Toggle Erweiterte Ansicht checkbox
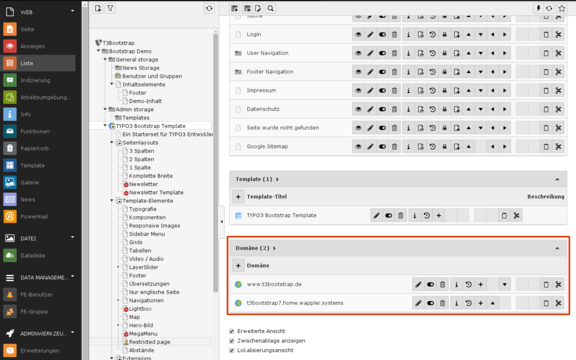 pyautogui.click(x=231, y=331)
